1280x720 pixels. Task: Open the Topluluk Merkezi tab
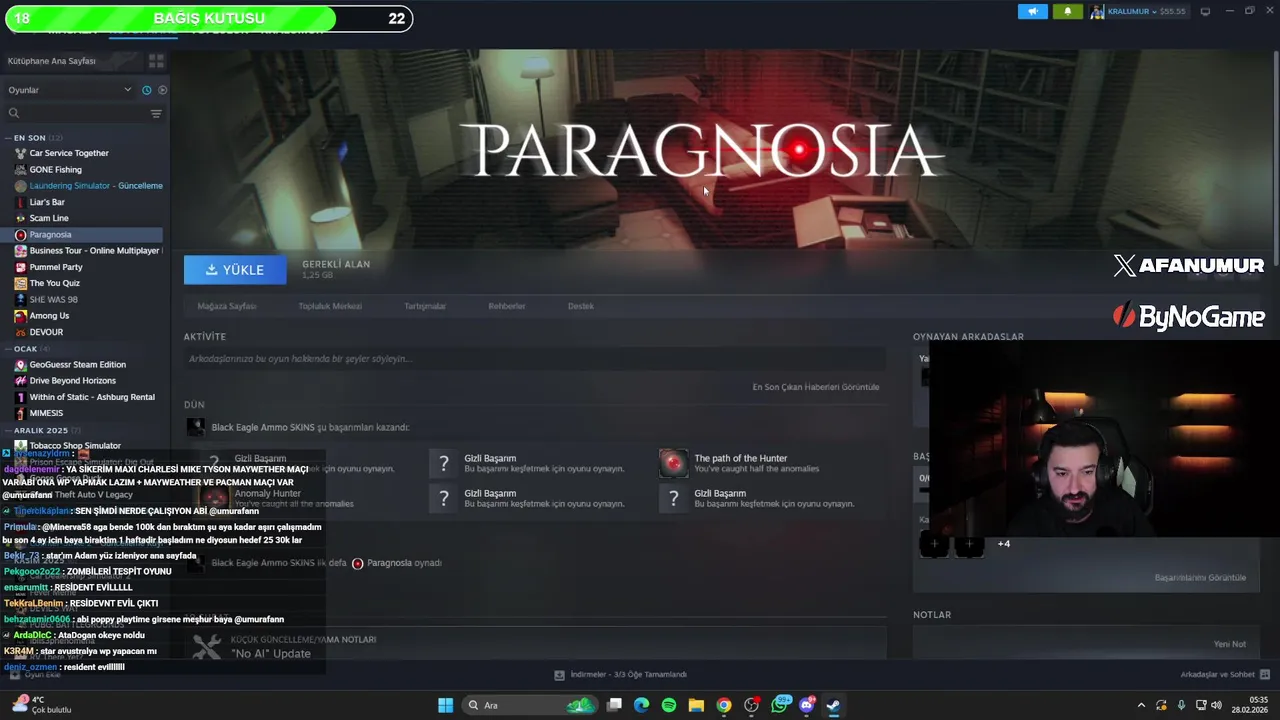pyautogui.click(x=330, y=306)
